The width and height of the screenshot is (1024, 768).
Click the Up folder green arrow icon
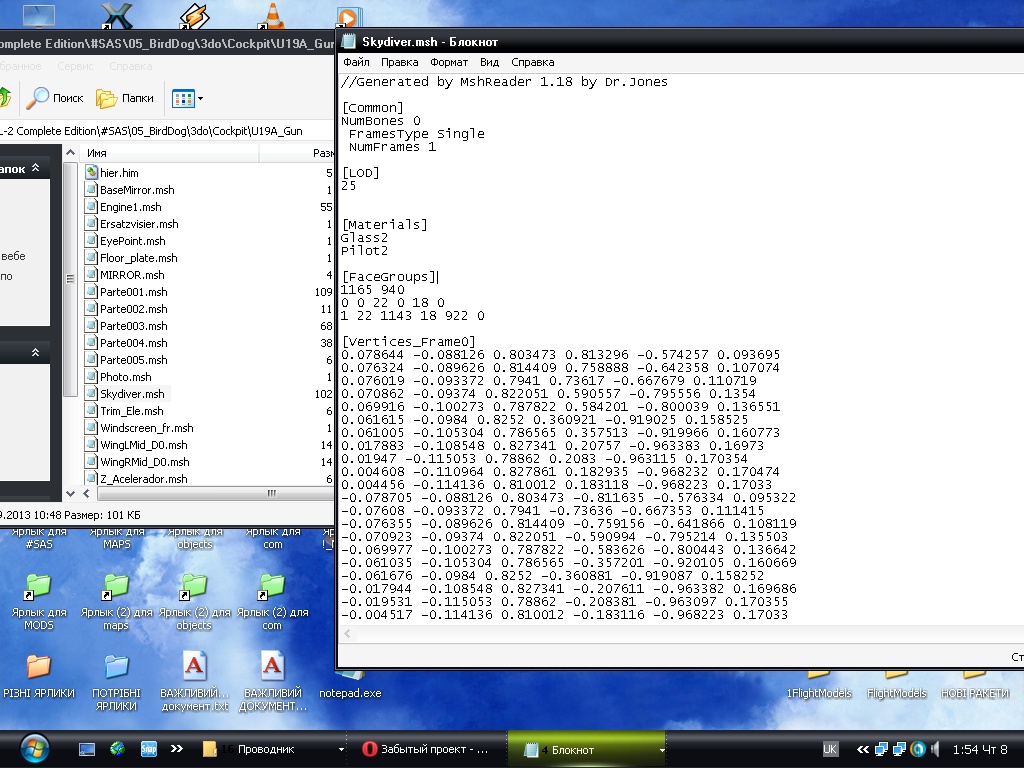click(x=4, y=98)
